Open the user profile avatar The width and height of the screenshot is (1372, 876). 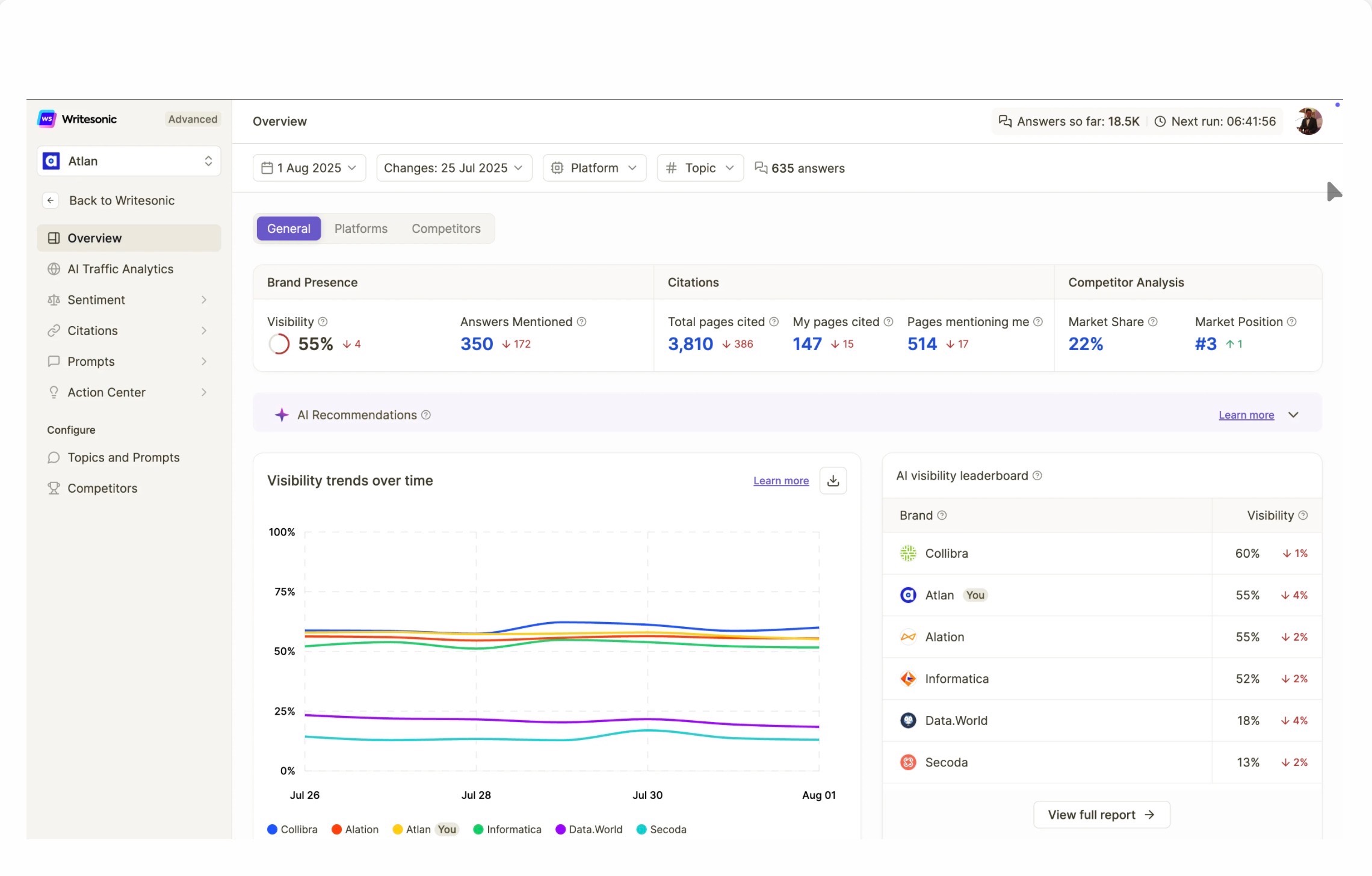point(1309,122)
